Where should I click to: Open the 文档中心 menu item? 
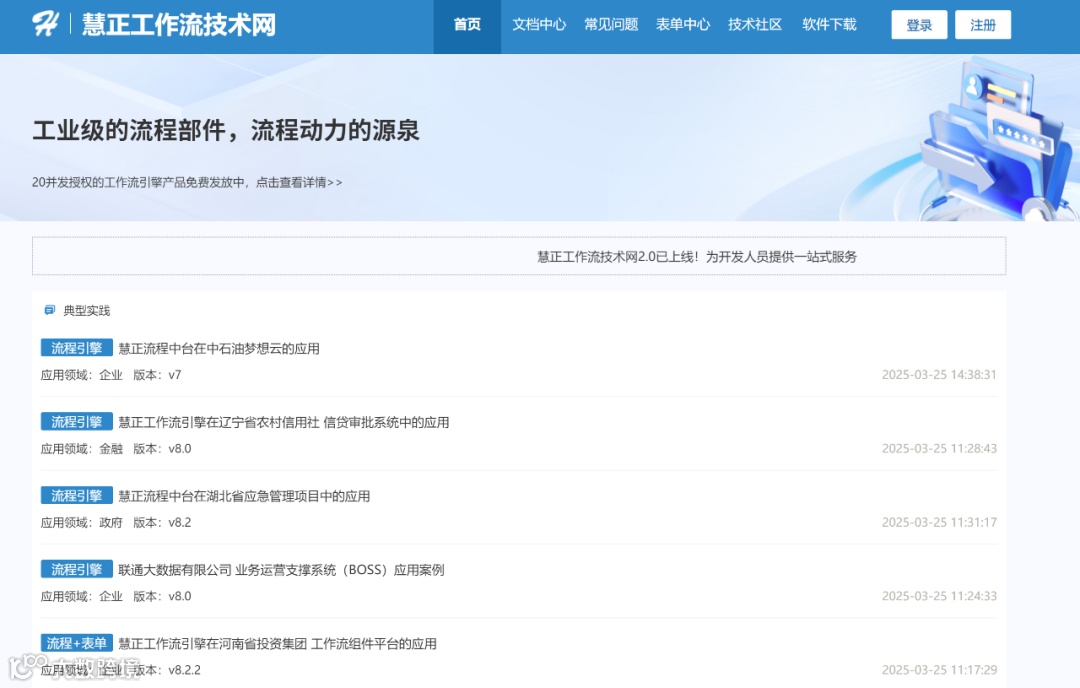pyautogui.click(x=539, y=25)
